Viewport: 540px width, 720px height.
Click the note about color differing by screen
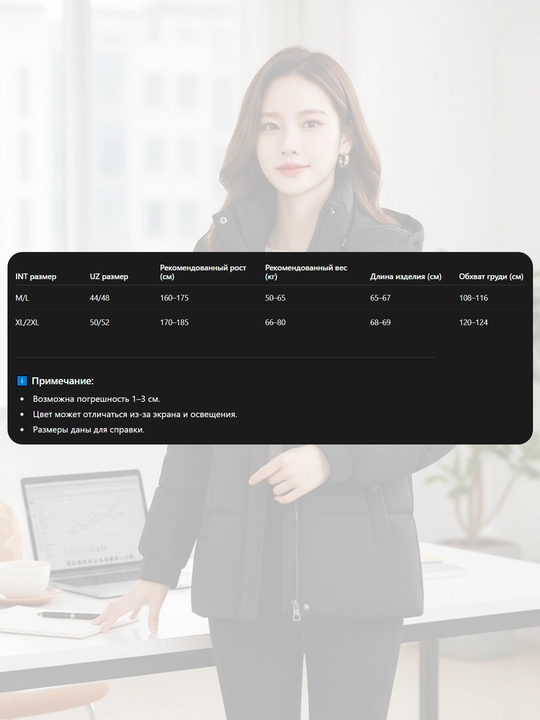tap(135, 414)
